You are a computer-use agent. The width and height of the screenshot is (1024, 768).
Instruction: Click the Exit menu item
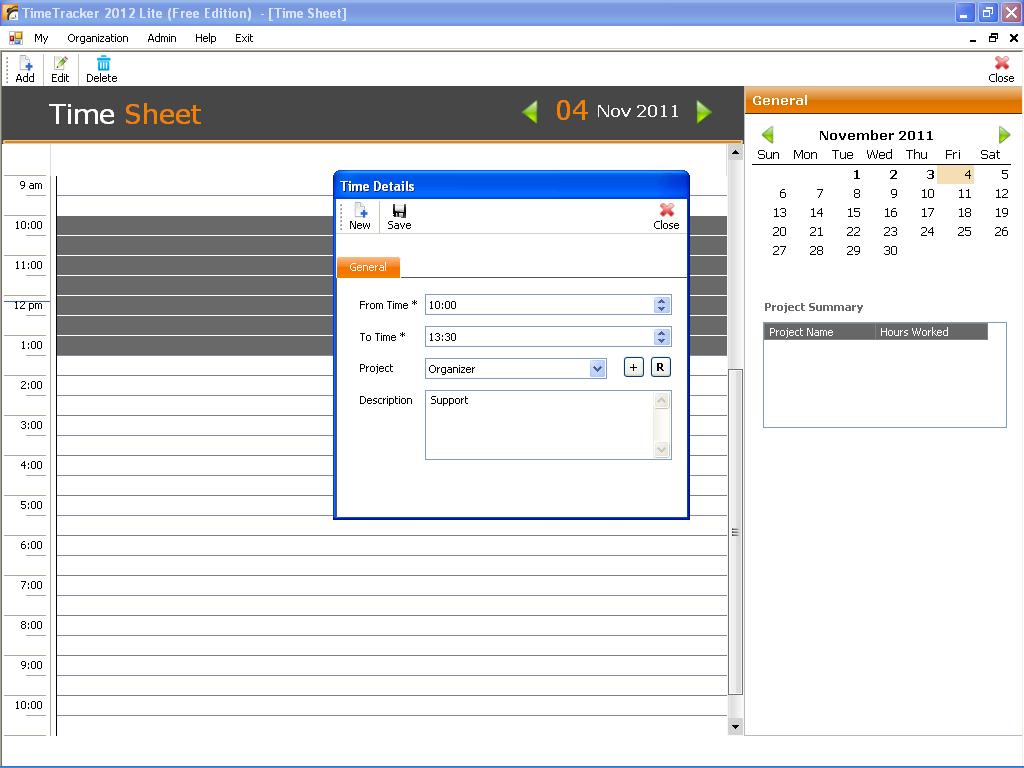pyautogui.click(x=244, y=39)
